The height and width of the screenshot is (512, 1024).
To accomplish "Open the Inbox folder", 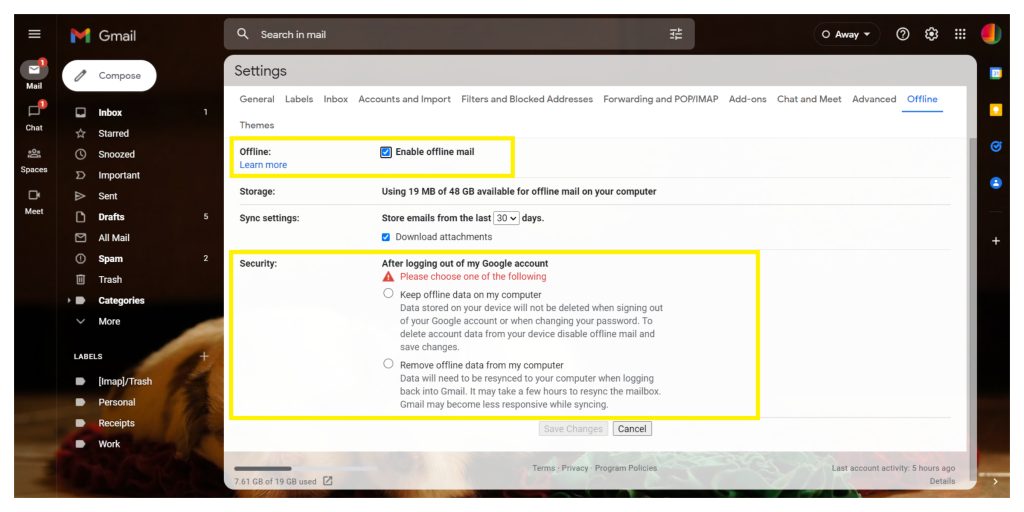I will (110, 112).
